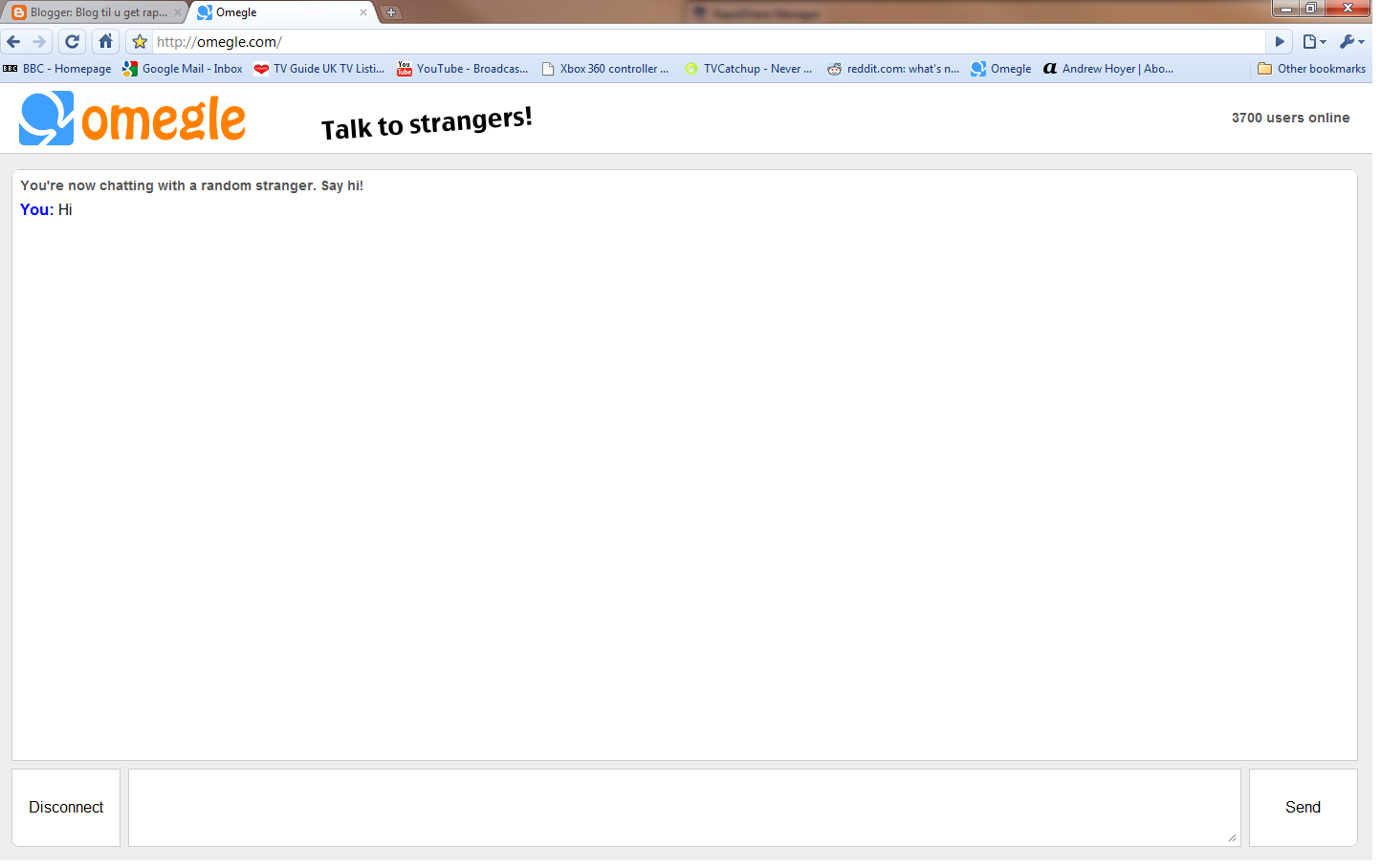Open the BBC - Homepage bookmark
The width and height of the screenshot is (1381, 868).
coord(57,69)
